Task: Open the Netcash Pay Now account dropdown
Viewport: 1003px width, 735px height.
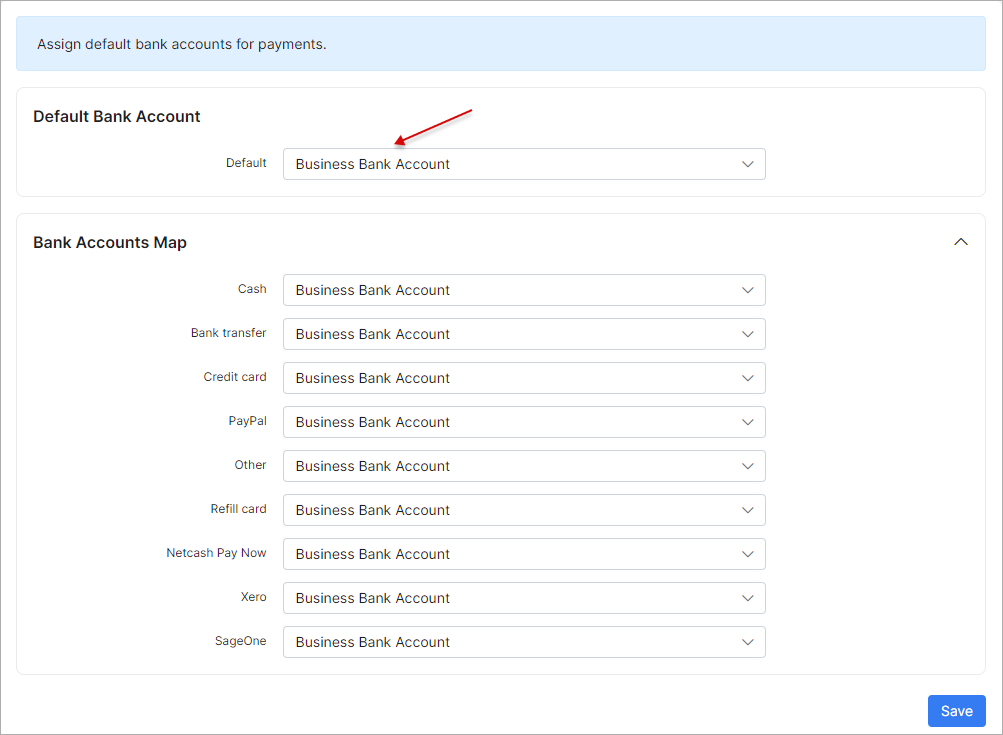Action: (524, 554)
